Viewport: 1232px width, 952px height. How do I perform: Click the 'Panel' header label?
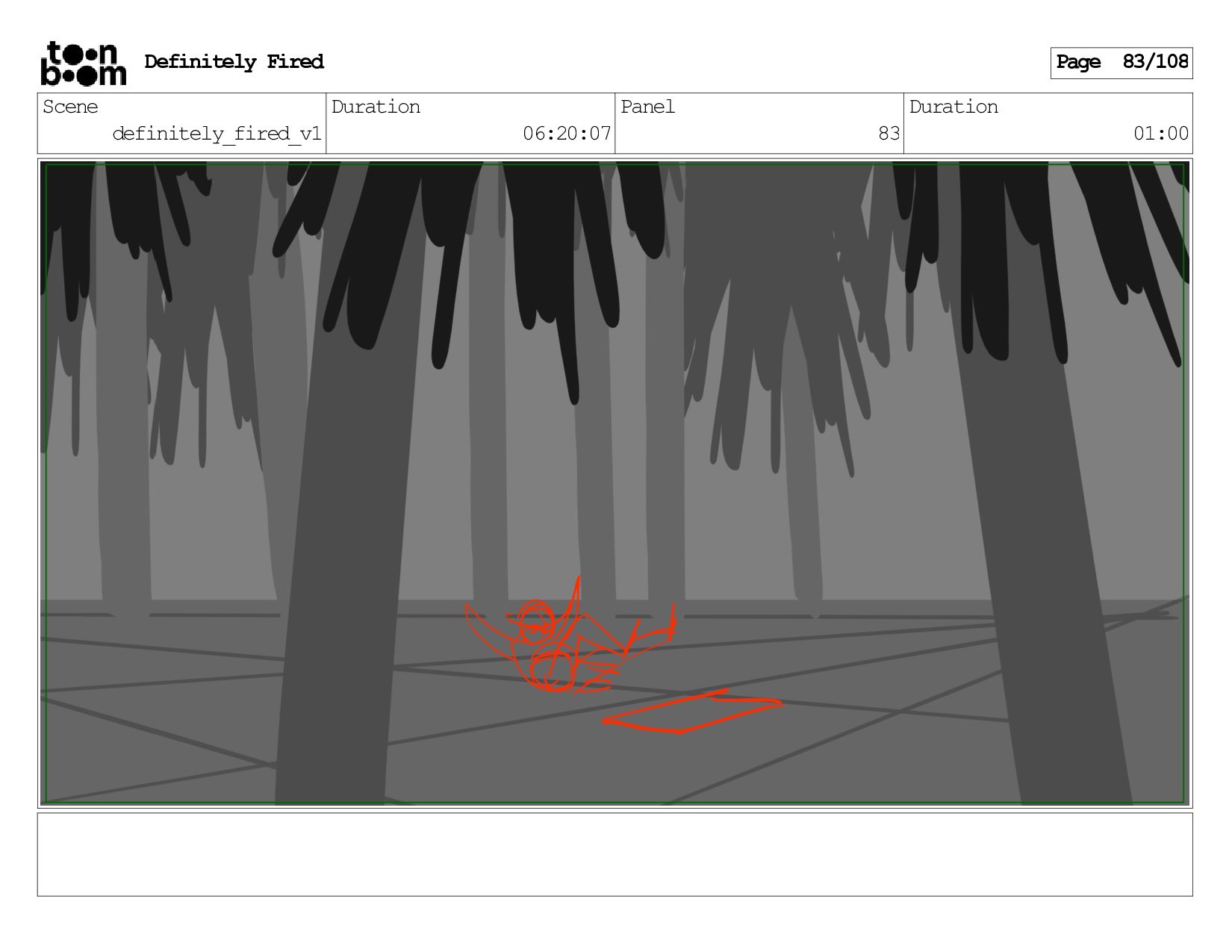647,107
